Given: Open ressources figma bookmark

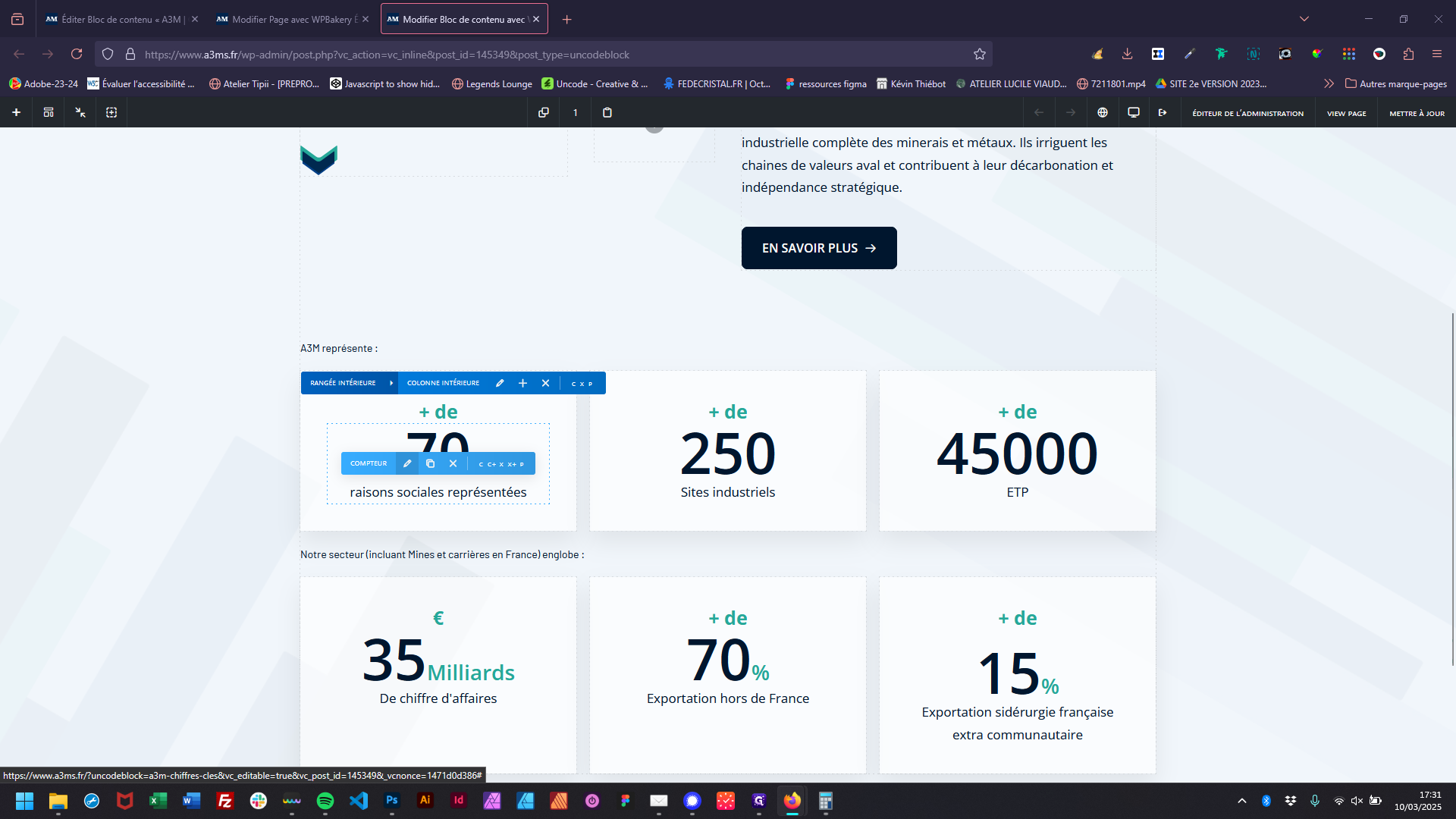Looking at the screenshot, I should 826,83.
